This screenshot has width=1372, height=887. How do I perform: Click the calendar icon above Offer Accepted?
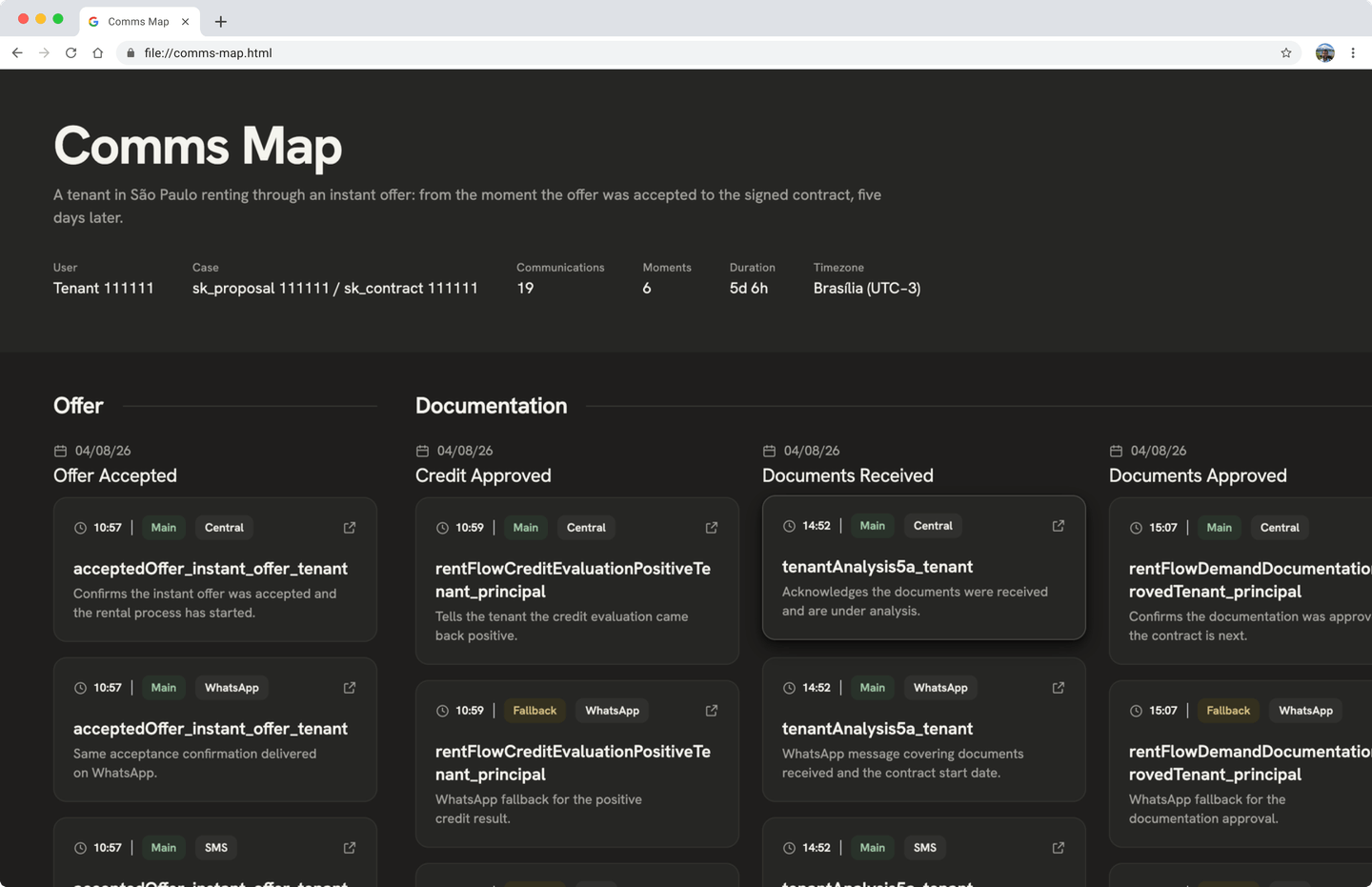[60, 451]
